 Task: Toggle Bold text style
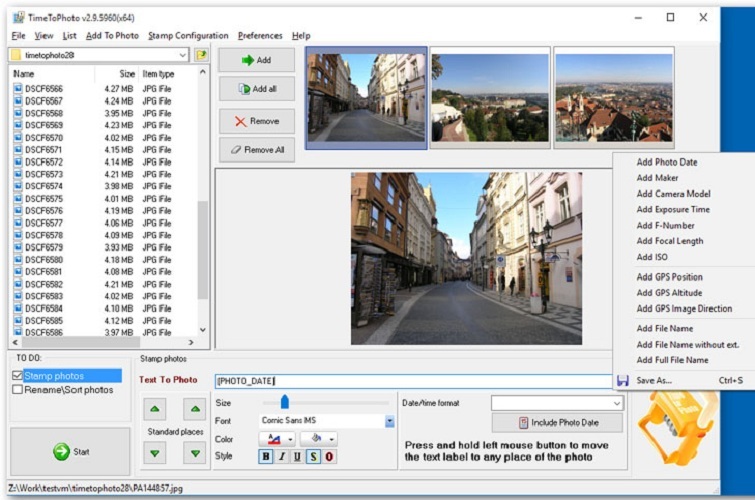tap(266, 457)
